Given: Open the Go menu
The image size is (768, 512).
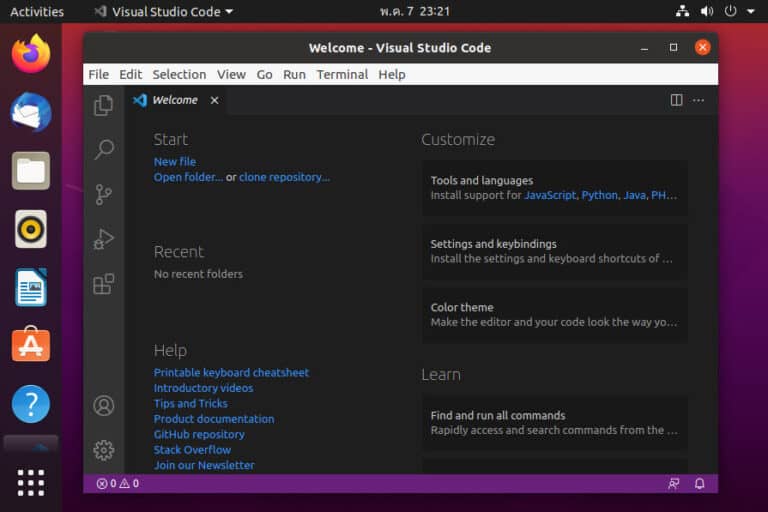Looking at the screenshot, I should 264,74.
